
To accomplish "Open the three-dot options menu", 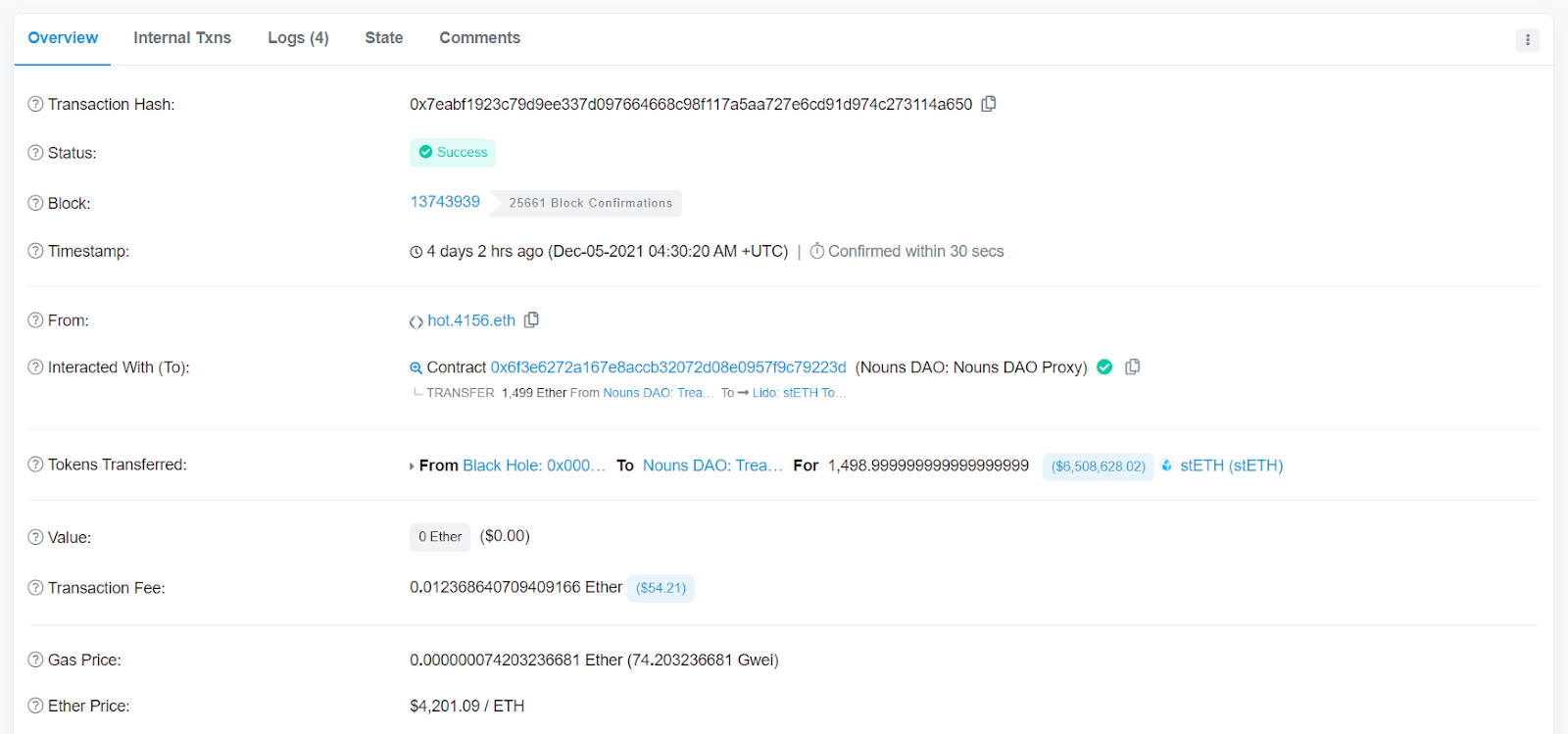I will click(x=1527, y=40).
